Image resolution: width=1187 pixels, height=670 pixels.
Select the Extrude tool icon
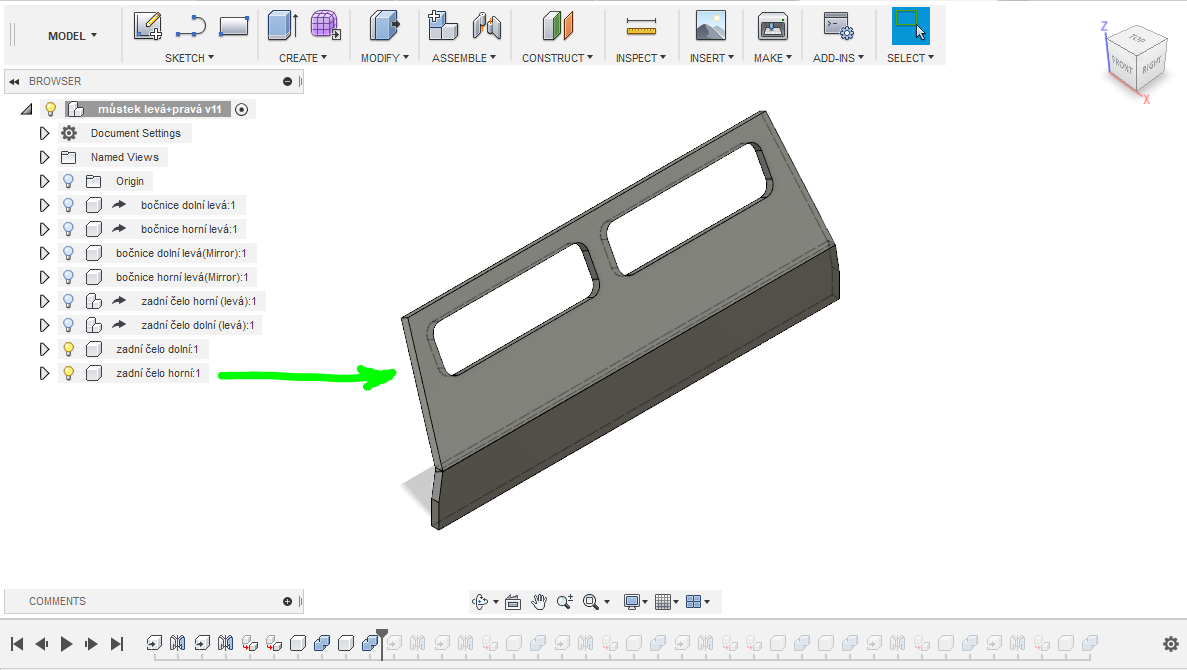282,26
